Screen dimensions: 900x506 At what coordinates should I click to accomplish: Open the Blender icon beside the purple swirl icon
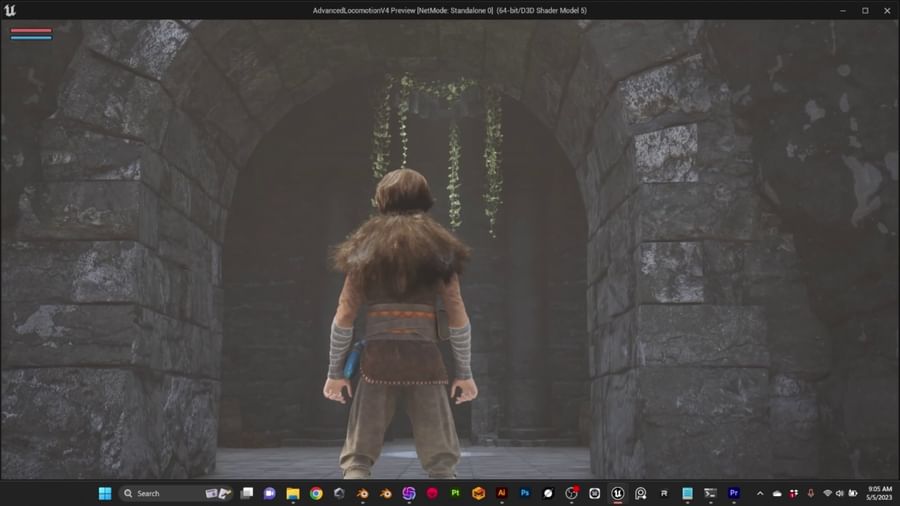[386, 493]
